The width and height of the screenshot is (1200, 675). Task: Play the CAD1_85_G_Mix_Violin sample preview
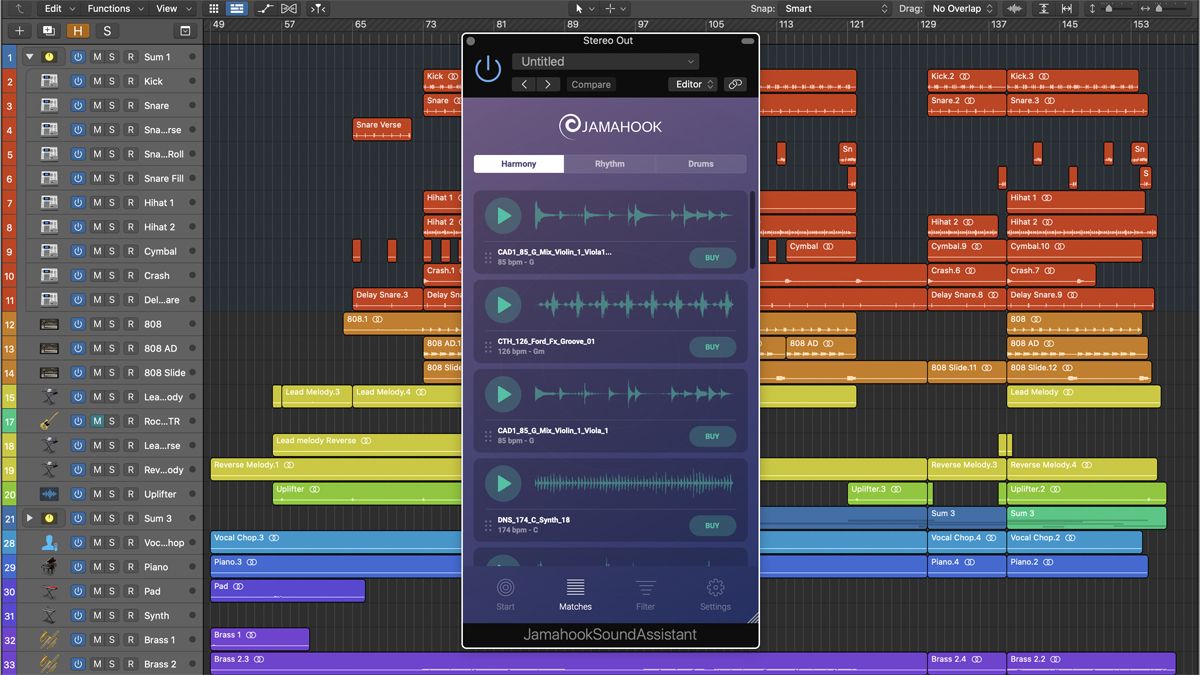[503, 215]
